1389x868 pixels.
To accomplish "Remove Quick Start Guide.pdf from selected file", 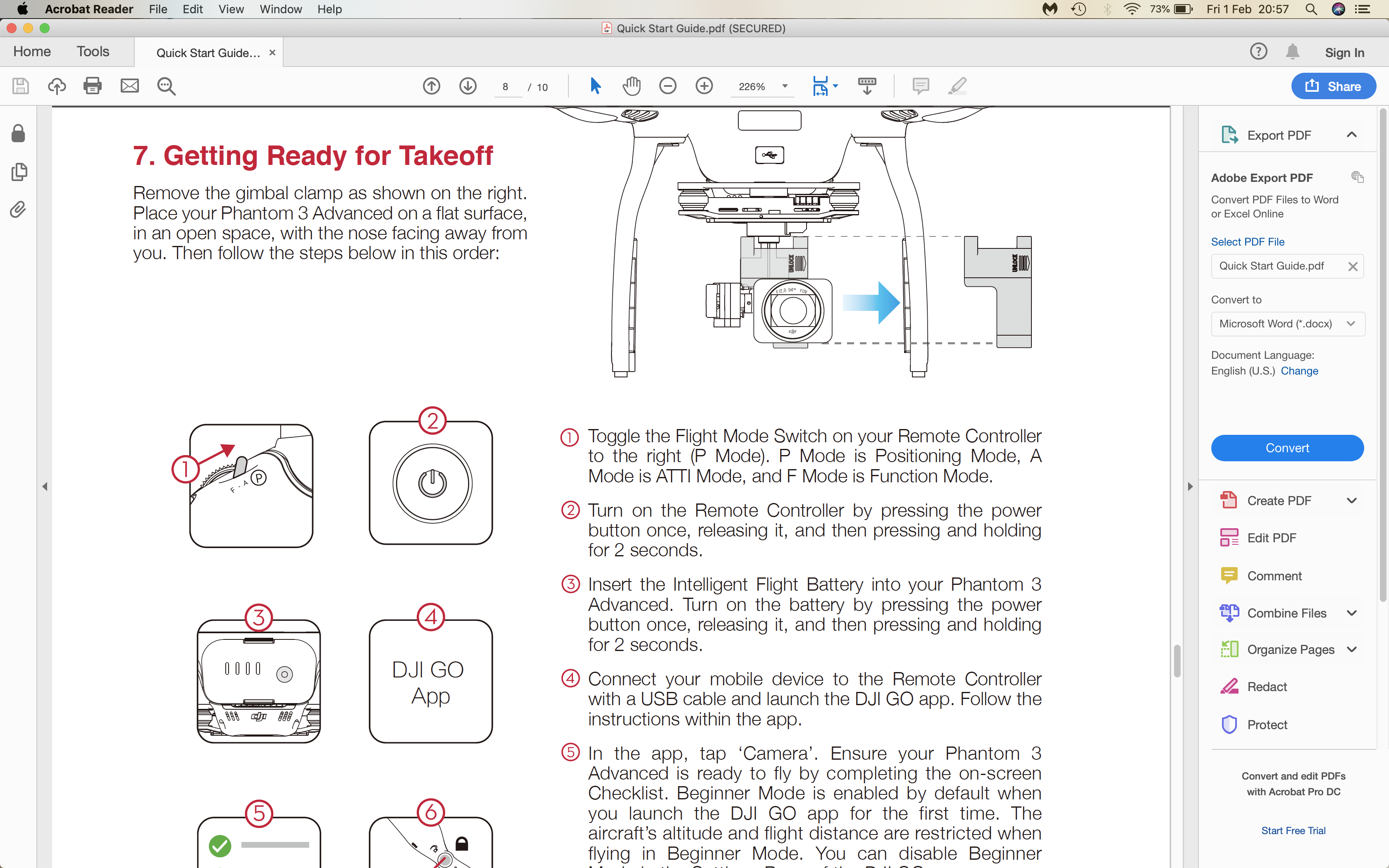I will click(x=1353, y=266).
